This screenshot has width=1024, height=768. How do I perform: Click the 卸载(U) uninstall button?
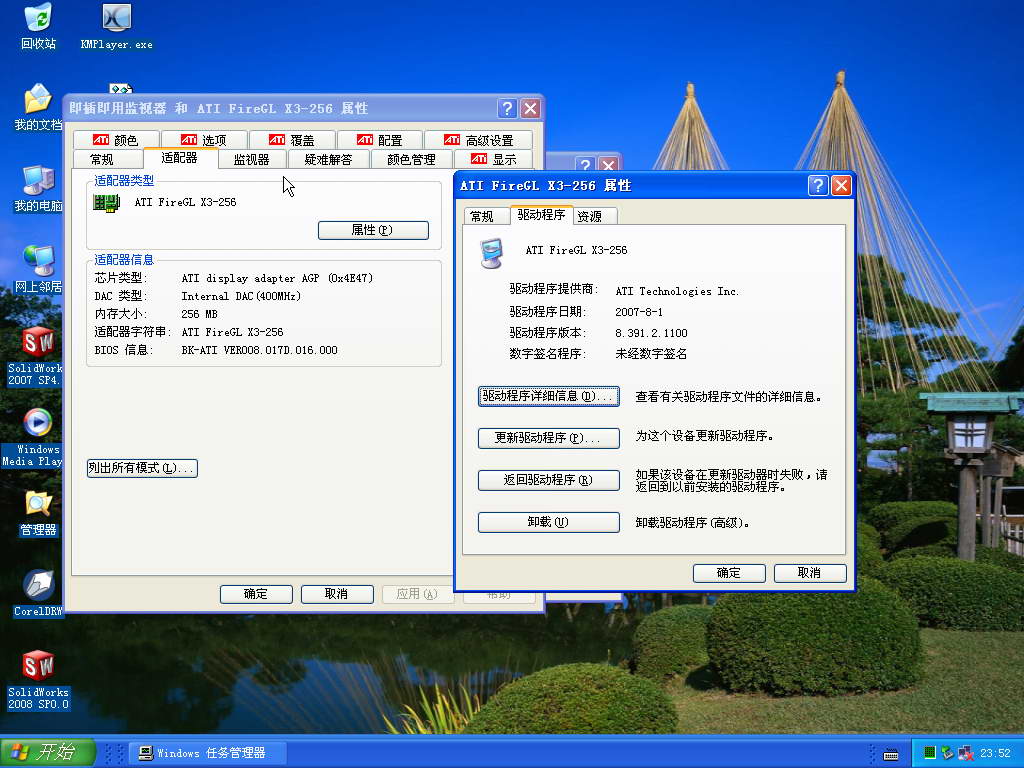(549, 522)
